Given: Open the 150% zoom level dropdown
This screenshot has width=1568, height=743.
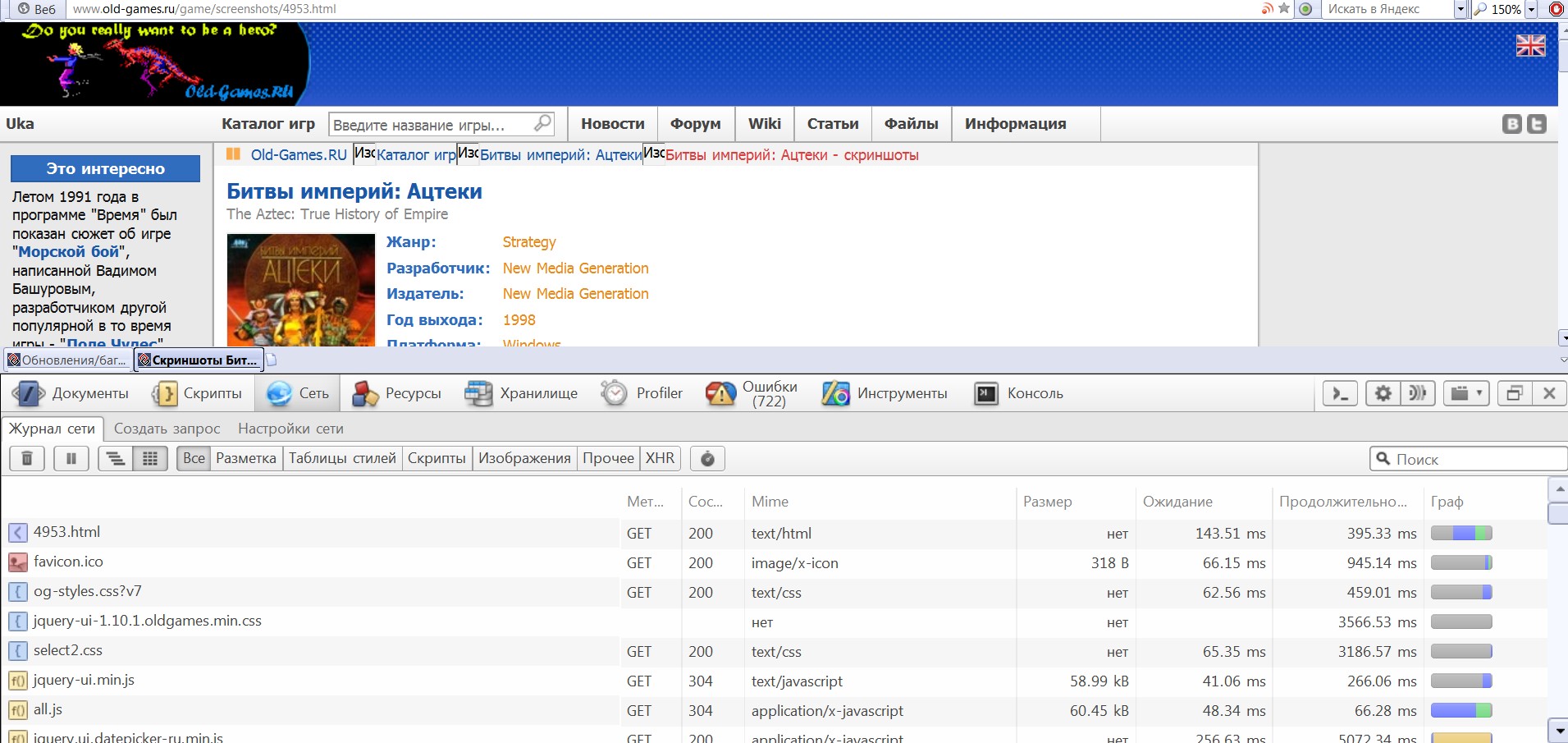Looking at the screenshot, I should coord(1531,9).
